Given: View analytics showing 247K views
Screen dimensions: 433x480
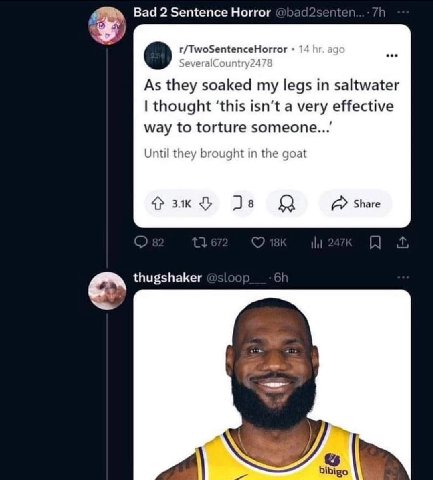Looking at the screenshot, I should pyautogui.click(x=316, y=242).
